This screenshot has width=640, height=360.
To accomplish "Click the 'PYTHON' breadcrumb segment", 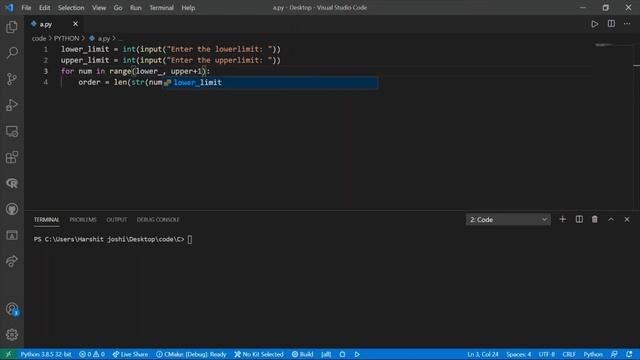I will pyautogui.click(x=67, y=38).
